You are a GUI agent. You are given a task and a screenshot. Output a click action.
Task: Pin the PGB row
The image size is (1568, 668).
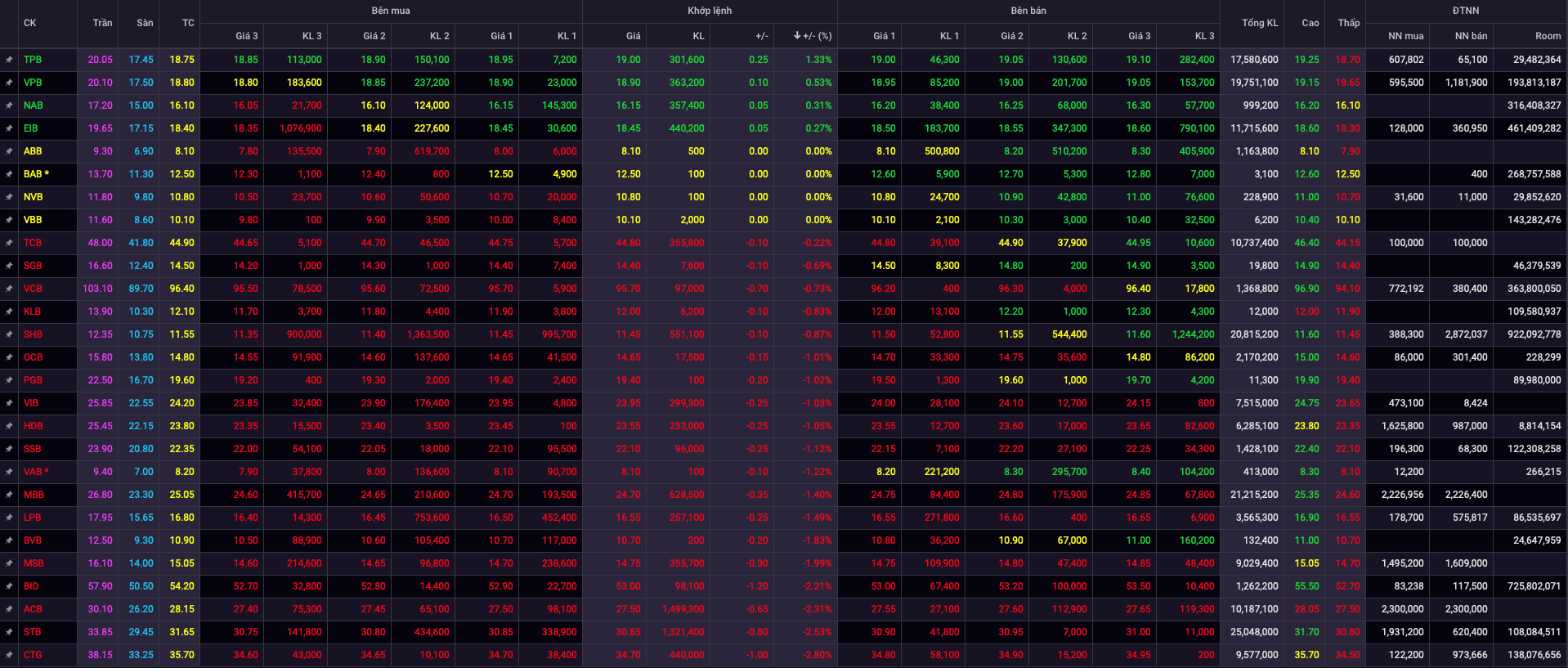[9, 380]
